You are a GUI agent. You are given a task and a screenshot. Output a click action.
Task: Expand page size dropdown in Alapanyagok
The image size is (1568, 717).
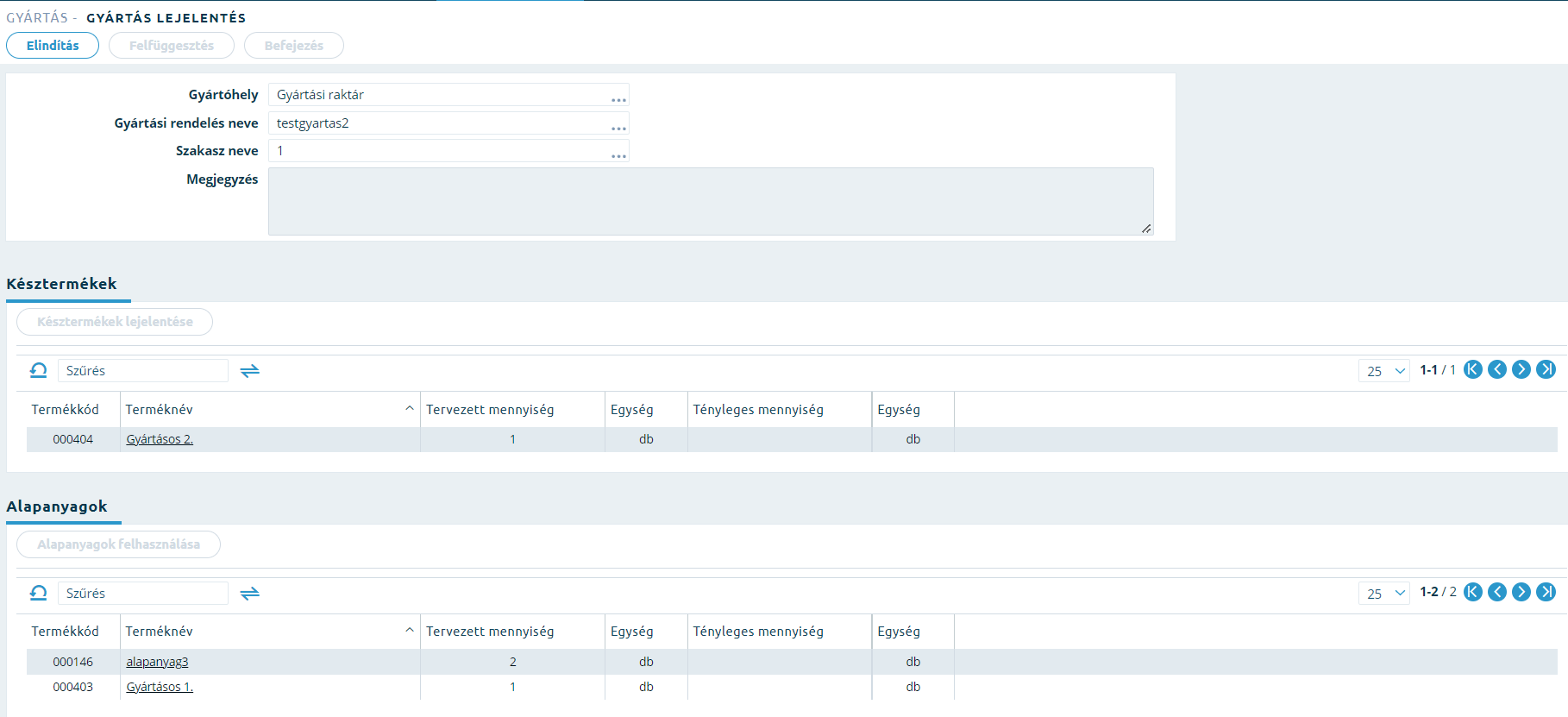coord(1384,594)
